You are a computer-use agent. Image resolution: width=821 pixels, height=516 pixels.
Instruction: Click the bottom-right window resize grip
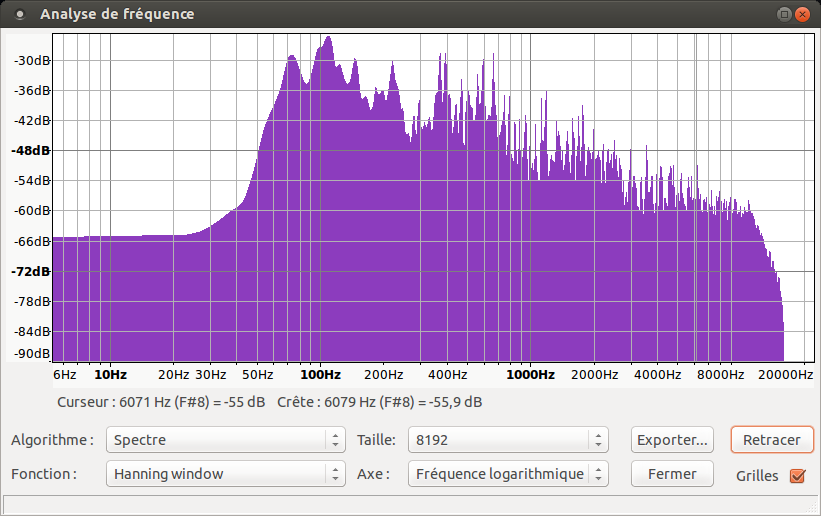(x=813, y=508)
